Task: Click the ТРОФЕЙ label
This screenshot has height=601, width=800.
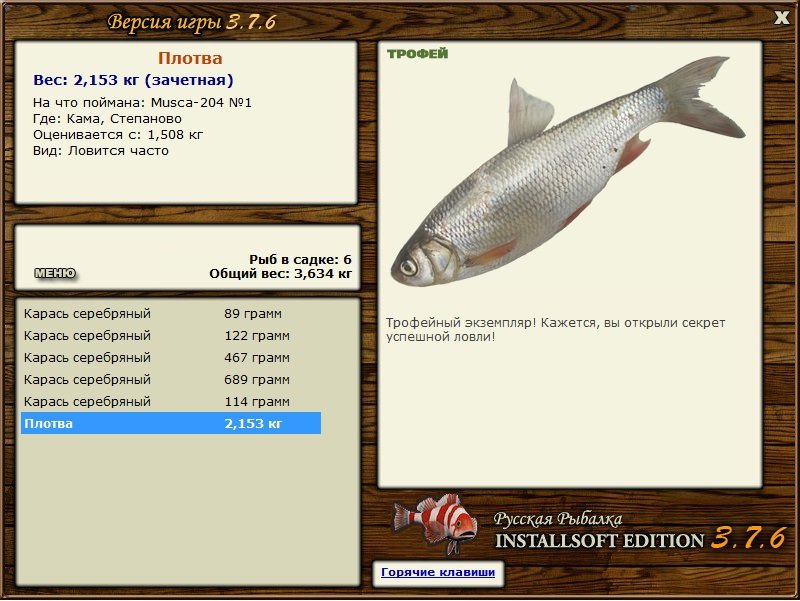Action: tap(417, 54)
